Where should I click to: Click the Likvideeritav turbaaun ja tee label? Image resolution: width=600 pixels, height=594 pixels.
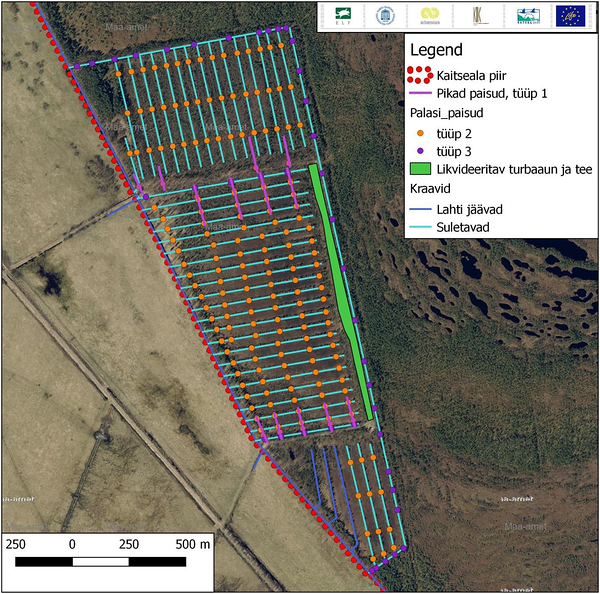(x=515, y=169)
